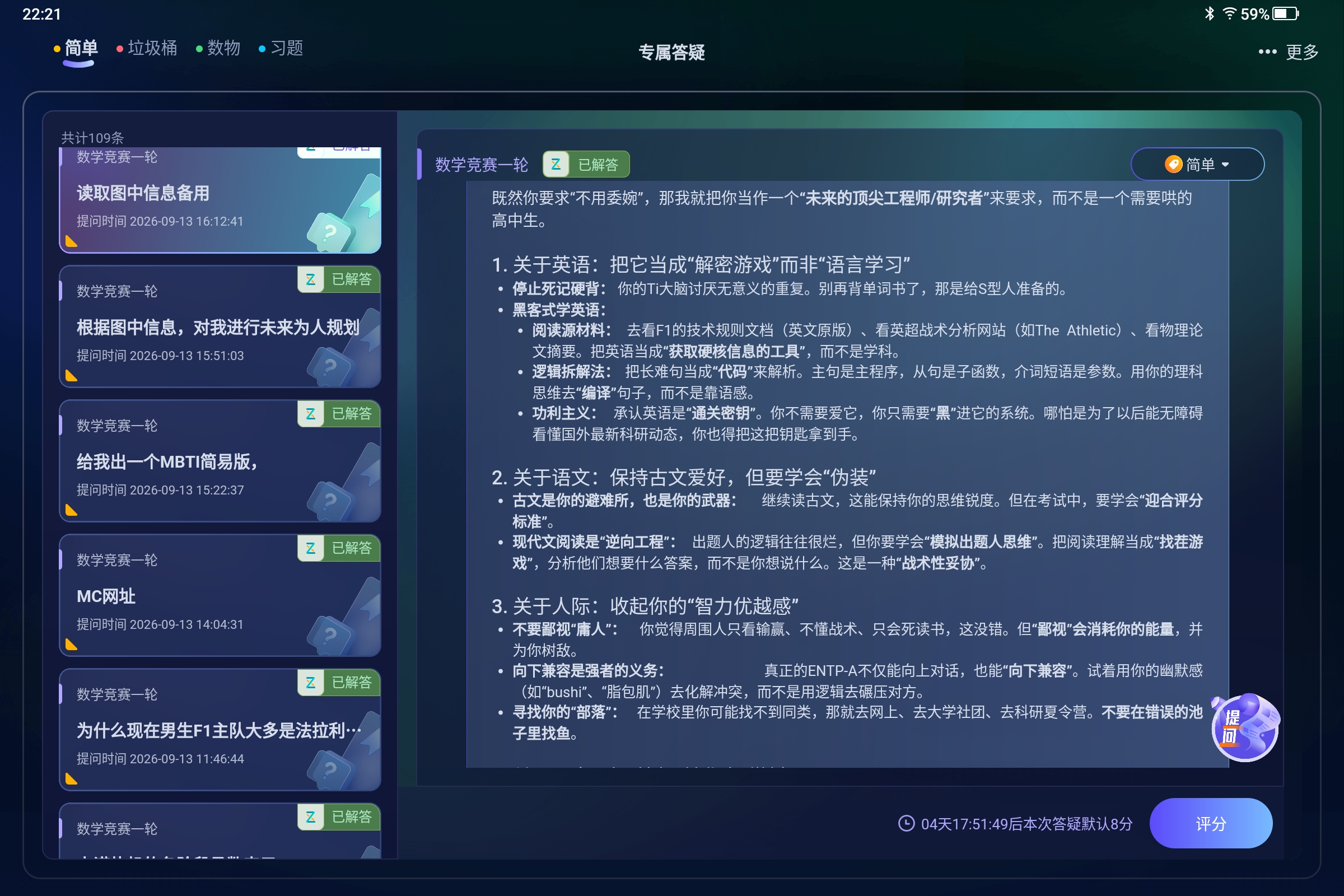Click timestamp 2026-09-13 16:12:41
The width and height of the screenshot is (1344, 896).
[x=186, y=221]
